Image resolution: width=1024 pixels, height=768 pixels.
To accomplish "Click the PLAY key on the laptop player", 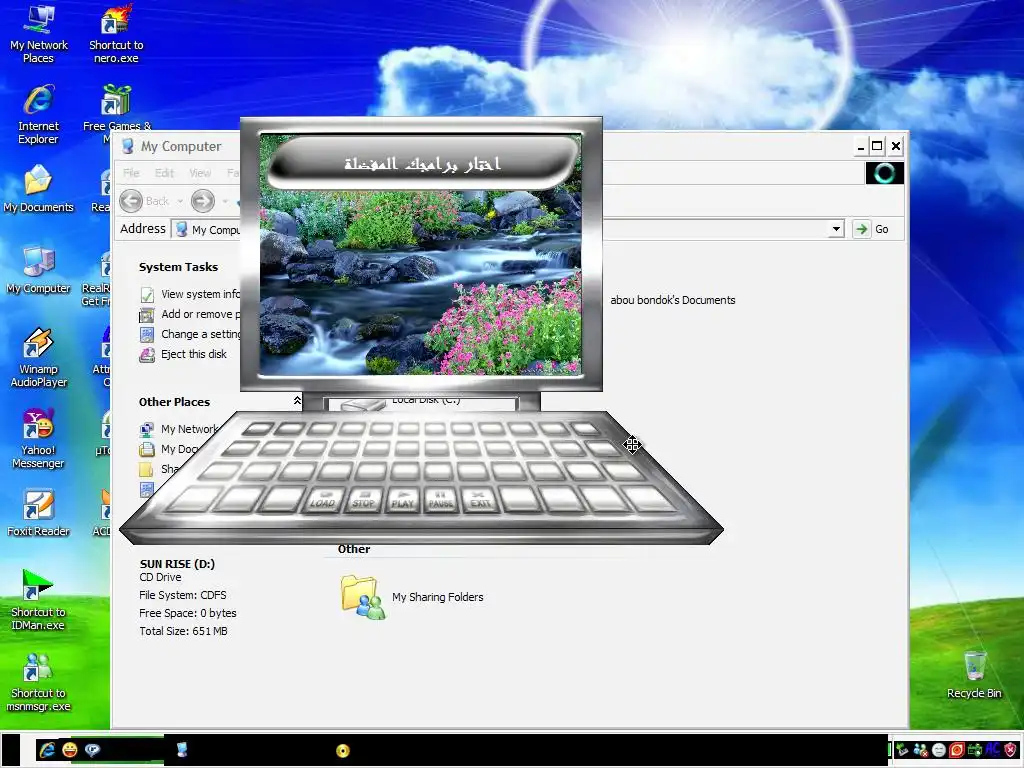I will [x=402, y=500].
